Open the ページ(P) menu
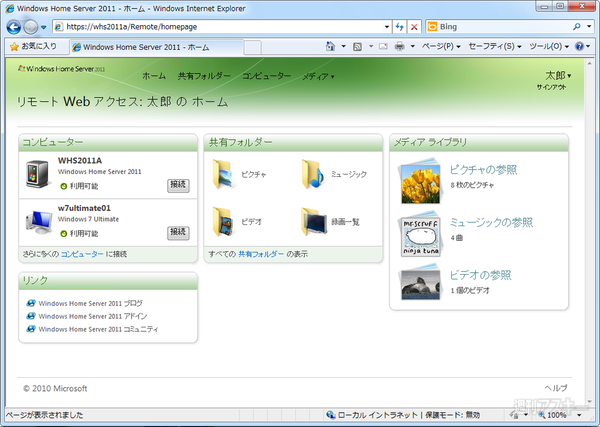 click(x=441, y=46)
